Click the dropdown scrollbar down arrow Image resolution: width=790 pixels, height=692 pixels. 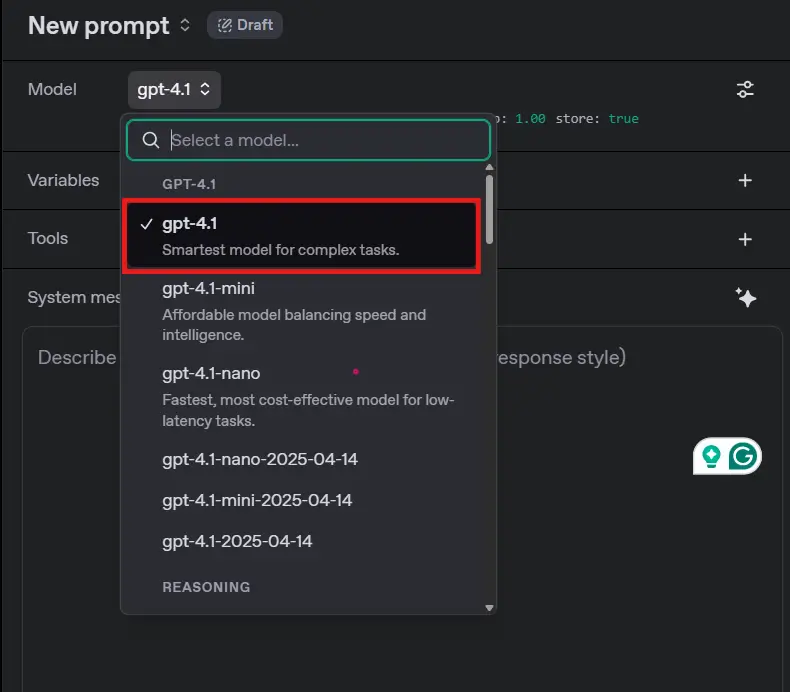click(489, 608)
